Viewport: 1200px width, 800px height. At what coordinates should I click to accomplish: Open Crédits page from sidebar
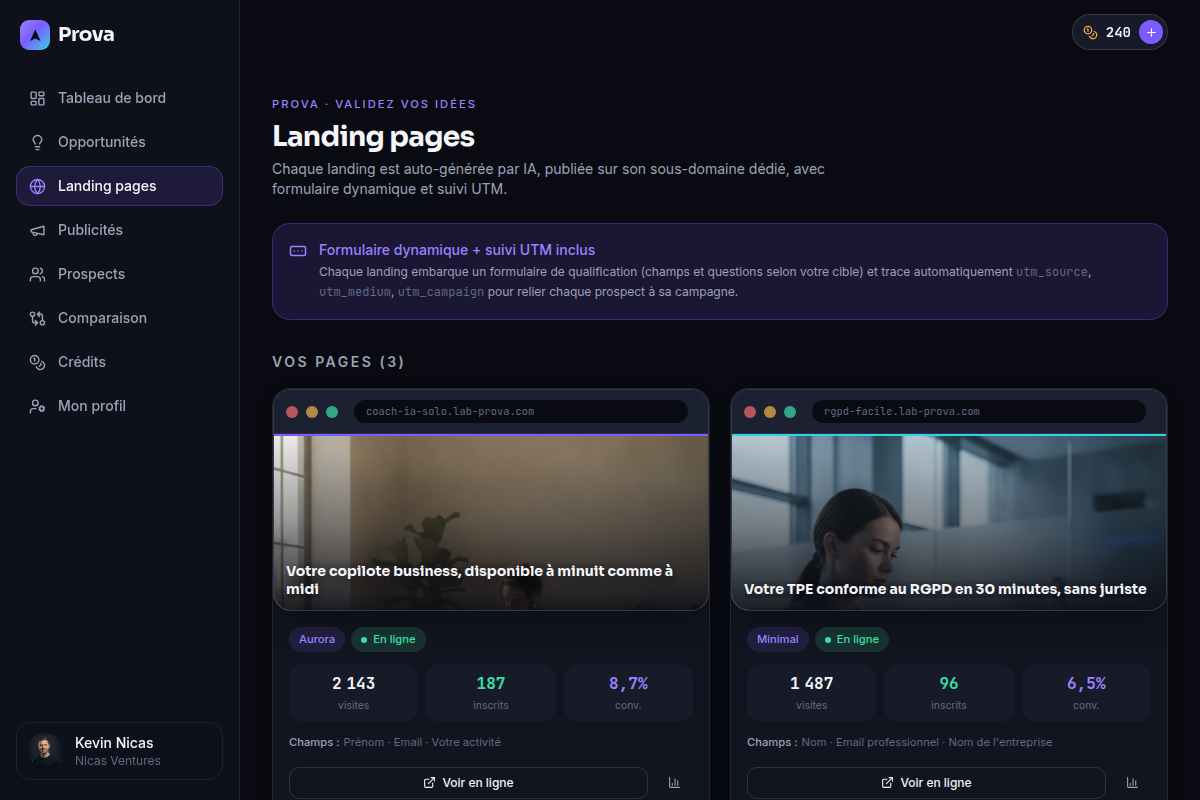point(119,362)
